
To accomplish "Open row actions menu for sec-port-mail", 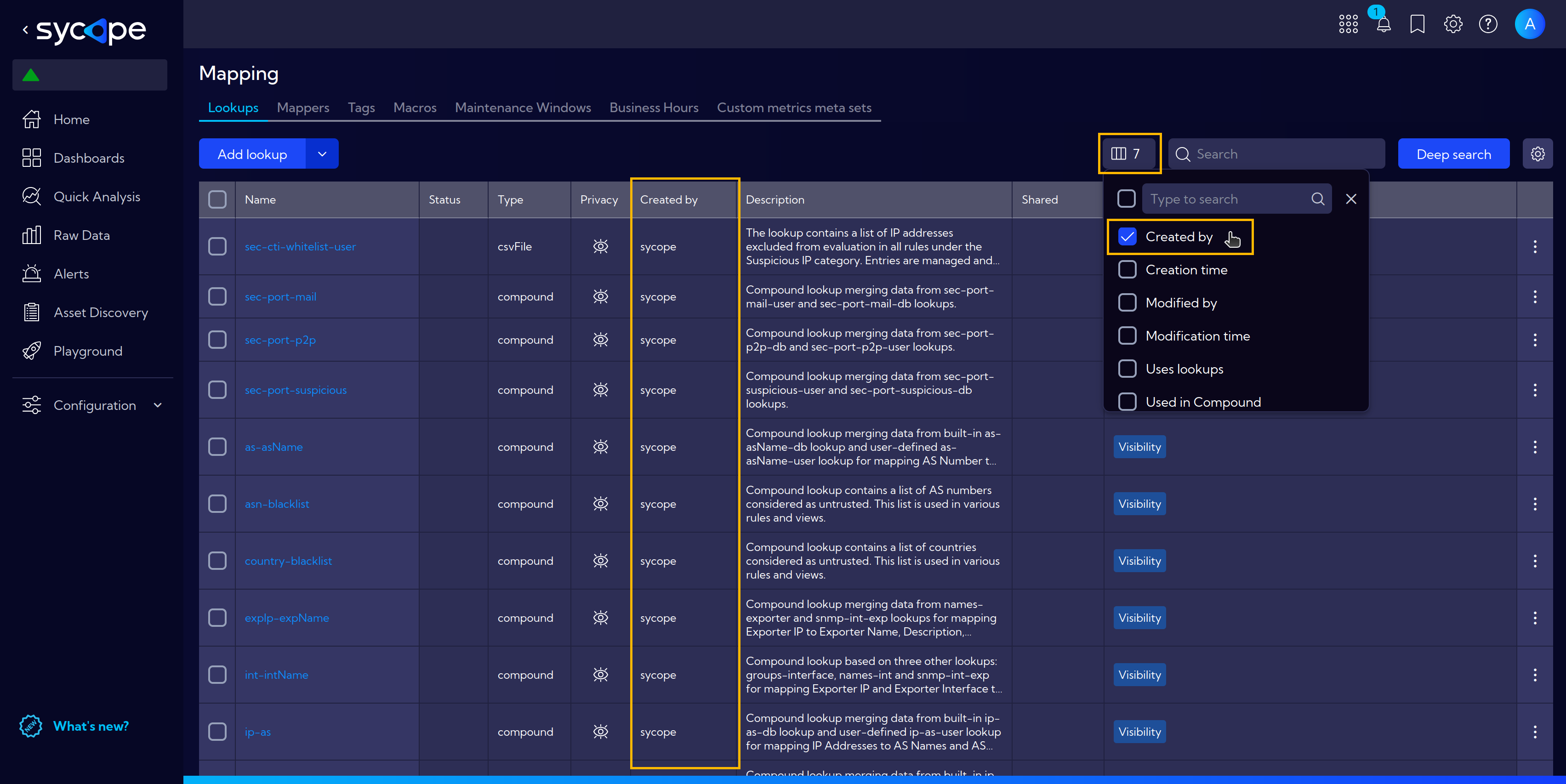I will (x=1535, y=296).
